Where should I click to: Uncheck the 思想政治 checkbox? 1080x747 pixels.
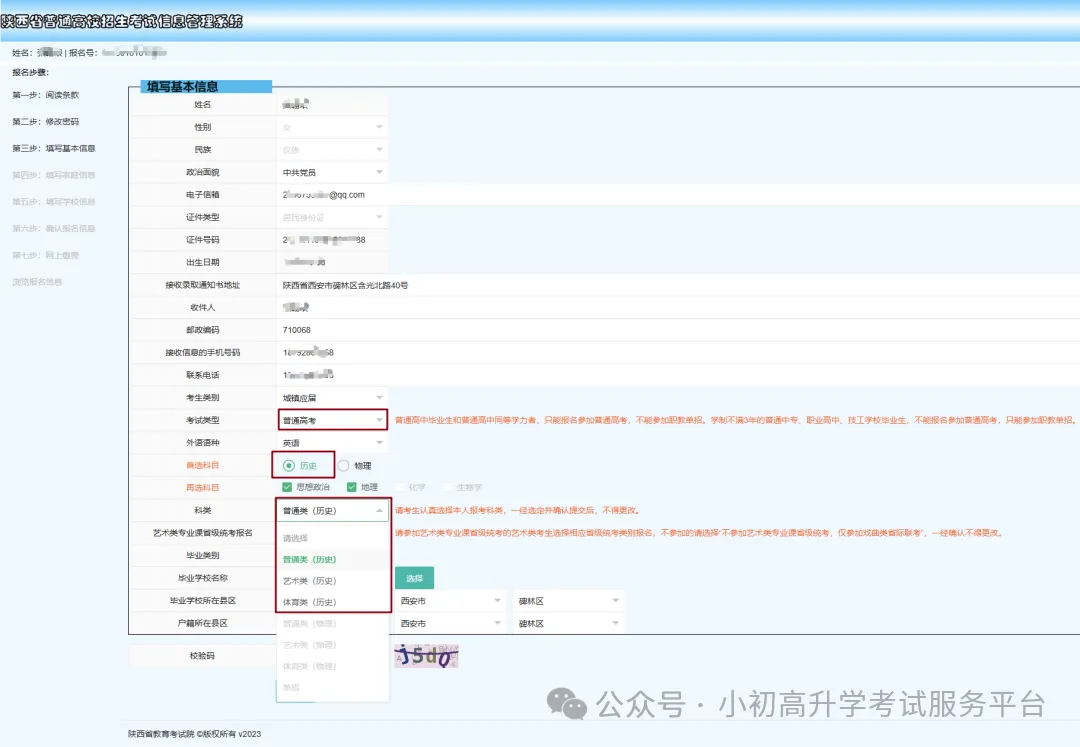point(287,487)
